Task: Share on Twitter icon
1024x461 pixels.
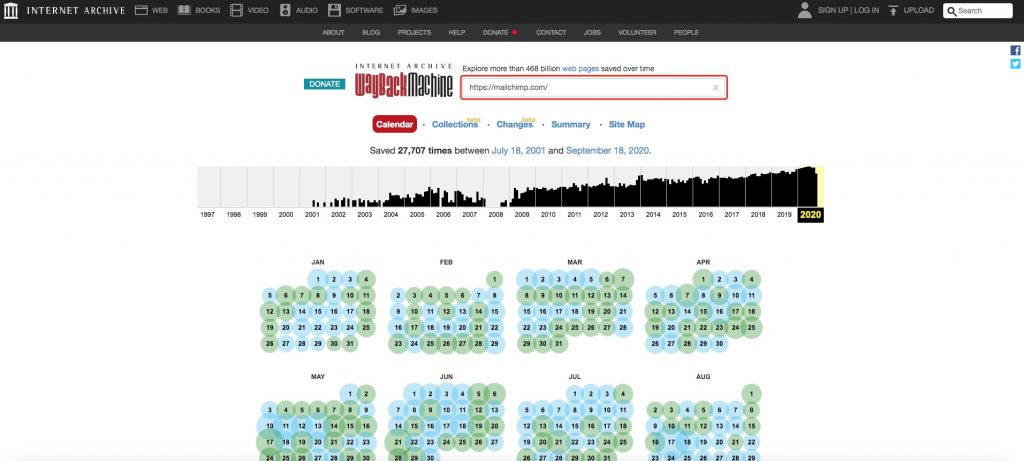Action: click(1016, 64)
